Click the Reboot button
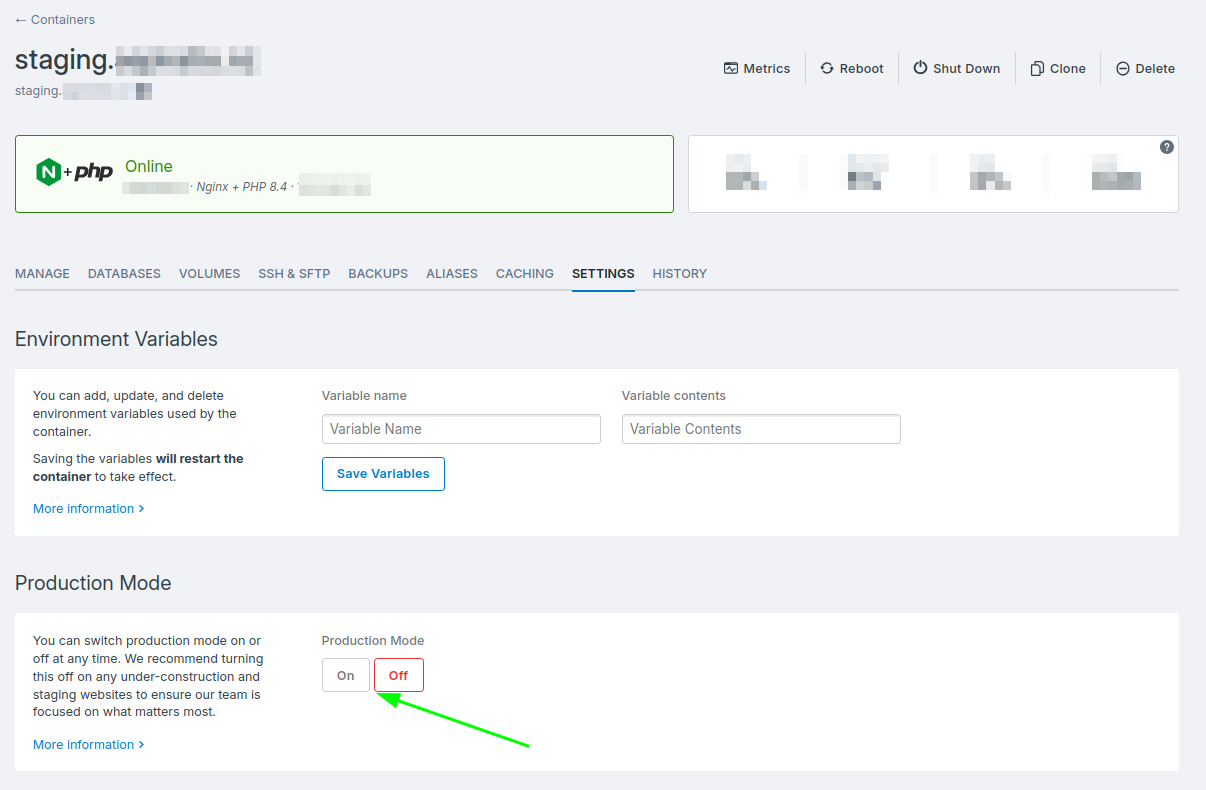The height and width of the screenshot is (790, 1206). pyautogui.click(x=852, y=69)
